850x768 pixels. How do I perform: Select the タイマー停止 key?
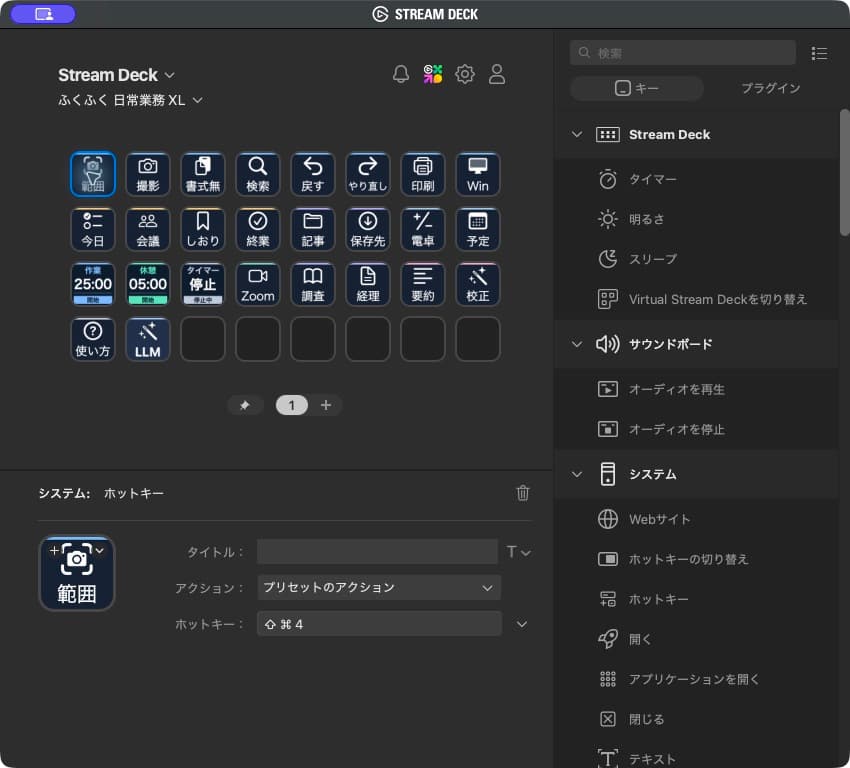pyautogui.click(x=203, y=284)
